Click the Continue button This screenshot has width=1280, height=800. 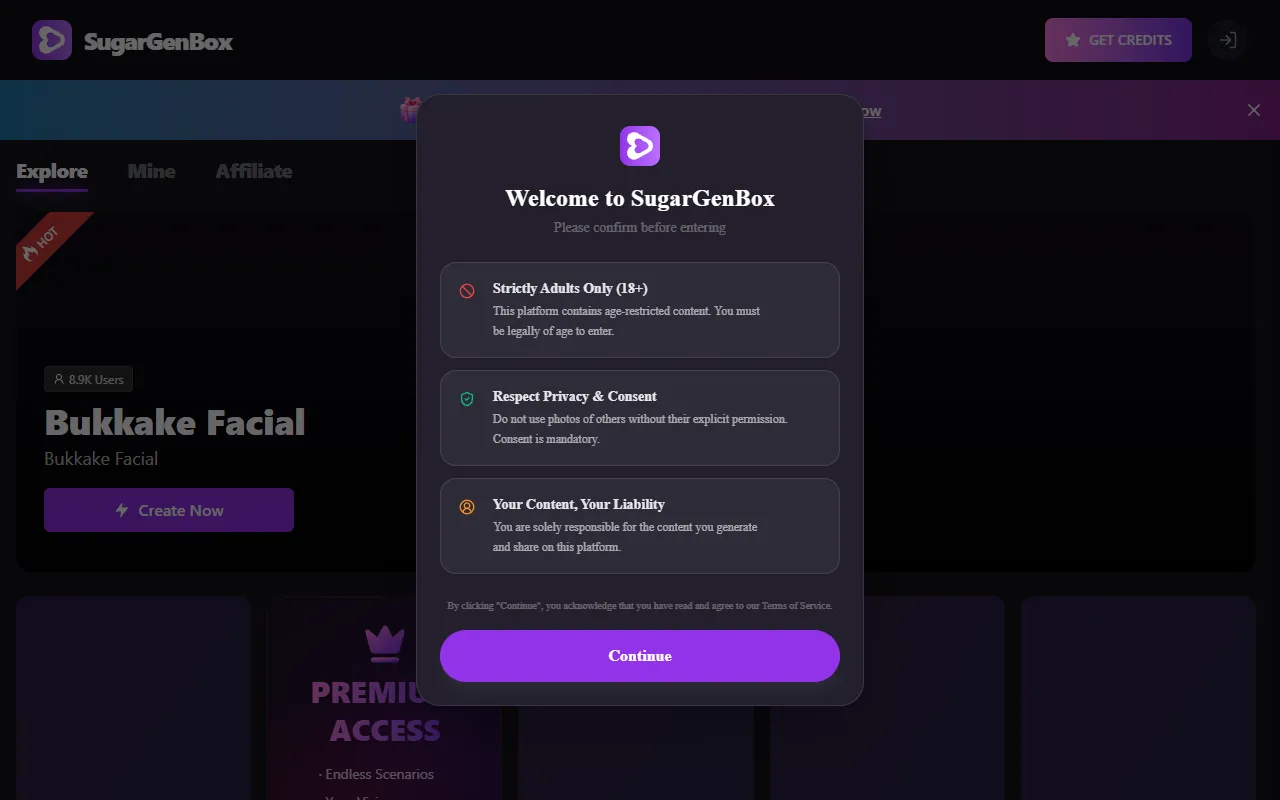tap(640, 656)
